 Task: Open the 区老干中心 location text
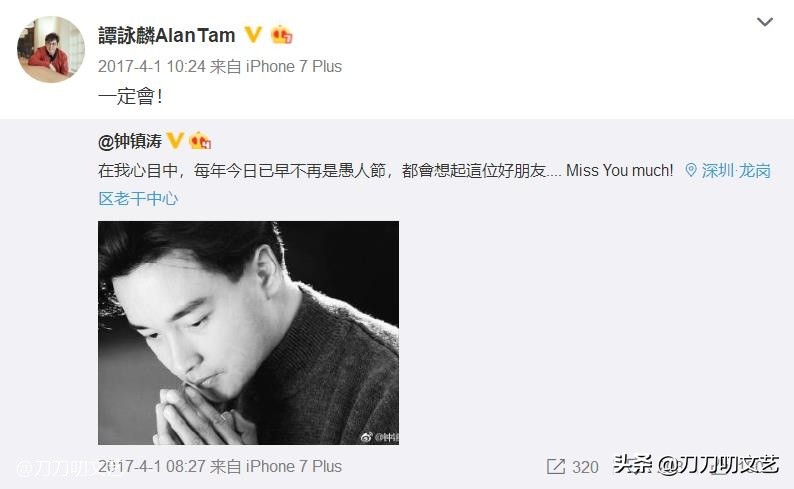[x=138, y=198]
